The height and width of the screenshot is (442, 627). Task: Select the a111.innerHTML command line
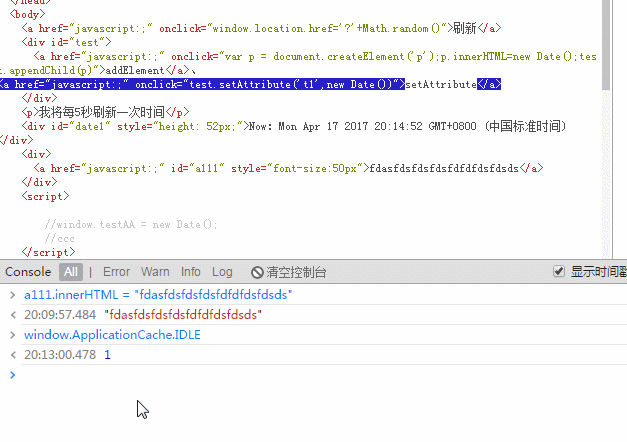[158, 295]
